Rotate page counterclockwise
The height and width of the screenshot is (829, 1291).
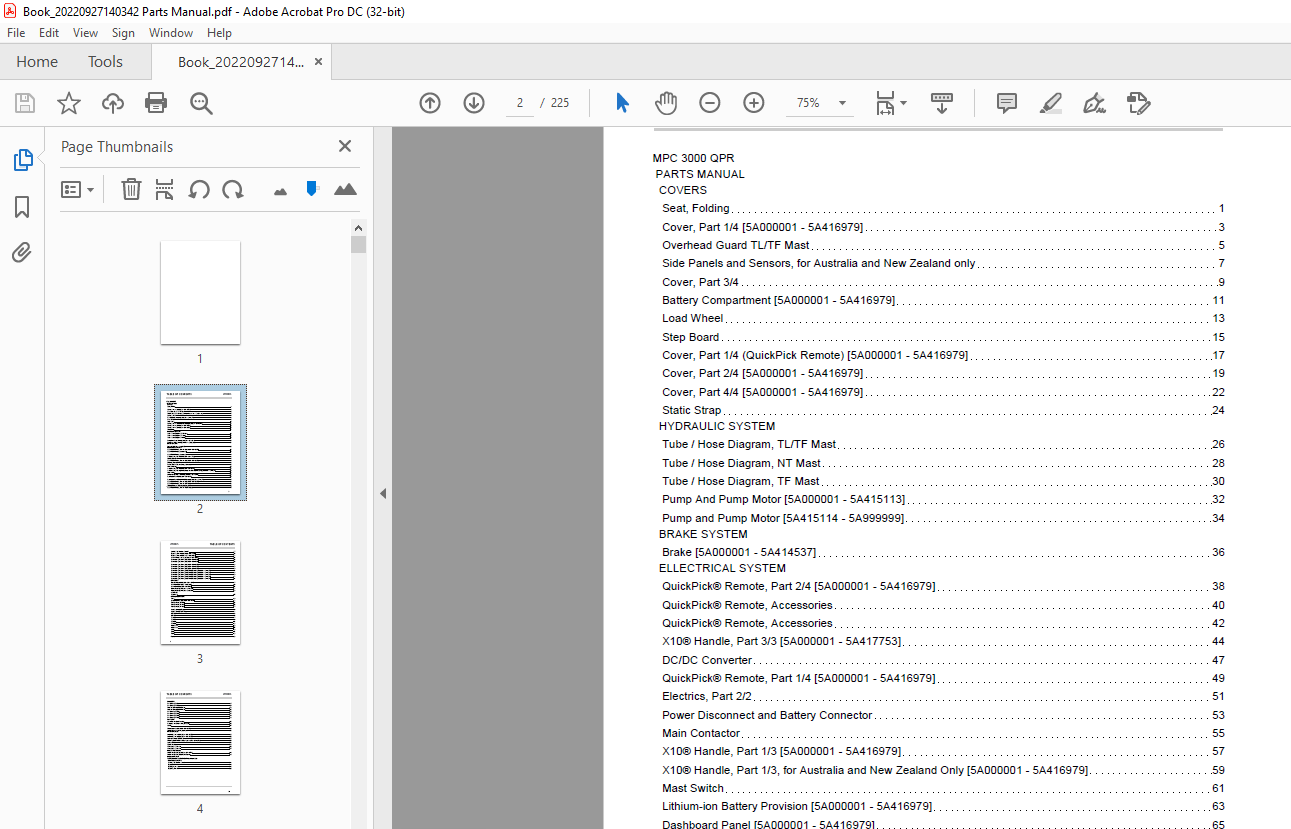199,189
